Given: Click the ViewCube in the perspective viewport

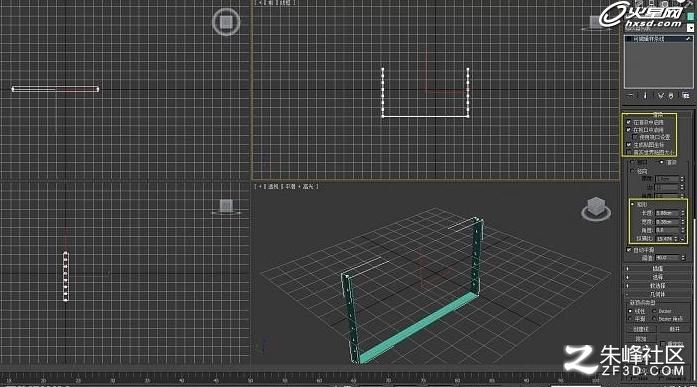Looking at the screenshot, I should coord(595,208).
